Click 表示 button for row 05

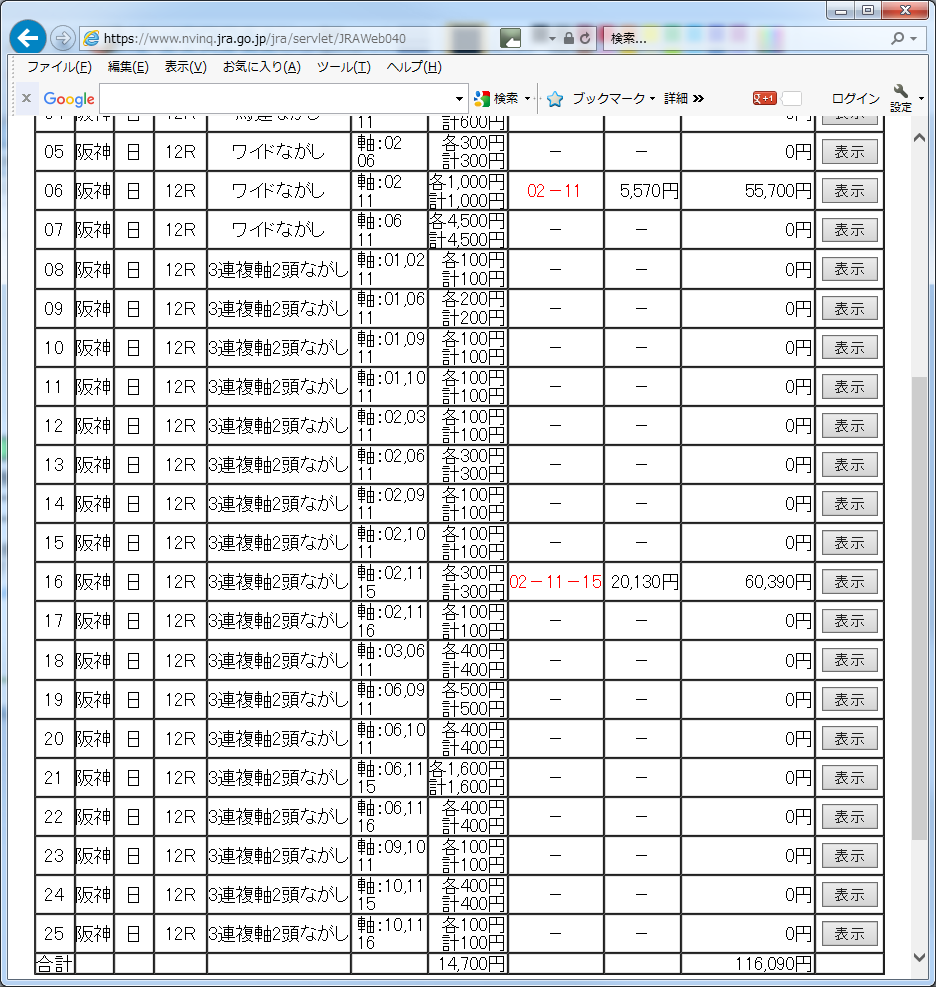tap(849, 152)
